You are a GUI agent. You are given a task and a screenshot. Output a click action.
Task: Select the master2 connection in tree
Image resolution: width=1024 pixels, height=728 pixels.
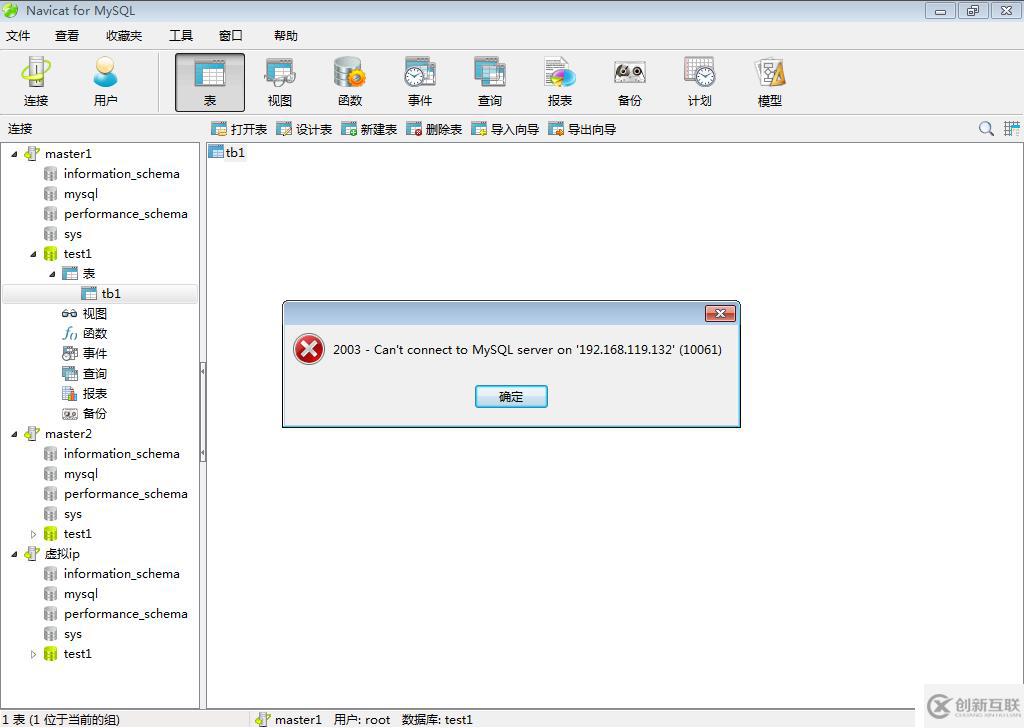tap(68, 434)
